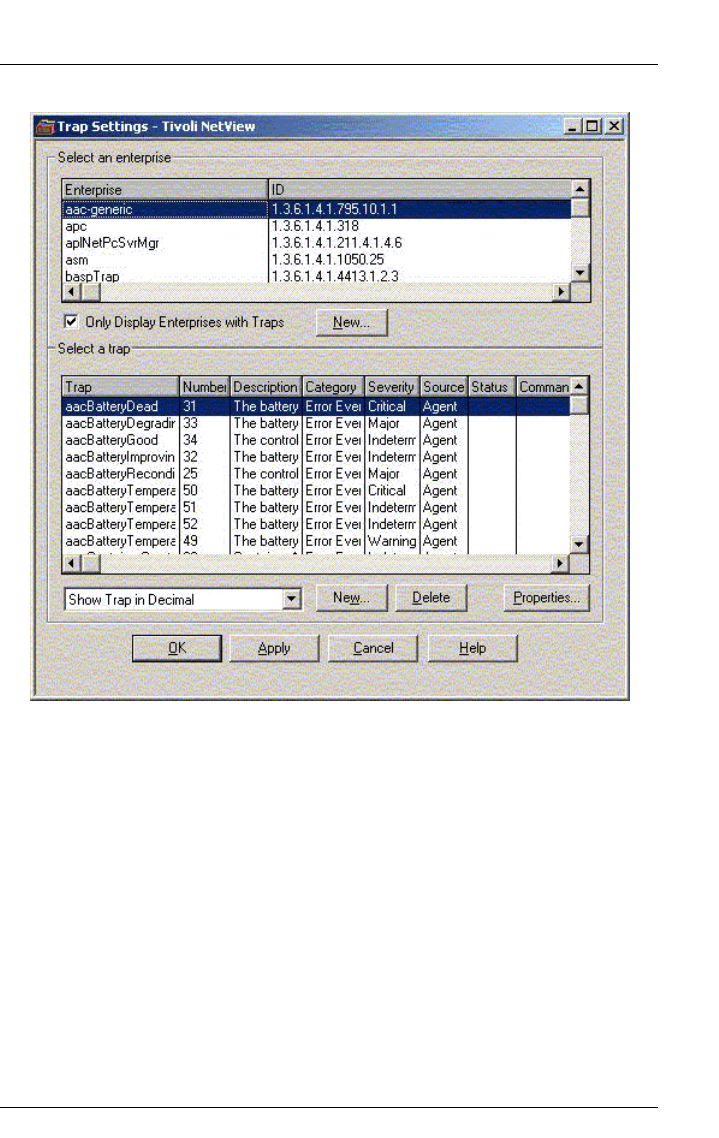The height and width of the screenshot is (1138, 719).
Task: Open Help for Trap Settings
Action: point(472,648)
